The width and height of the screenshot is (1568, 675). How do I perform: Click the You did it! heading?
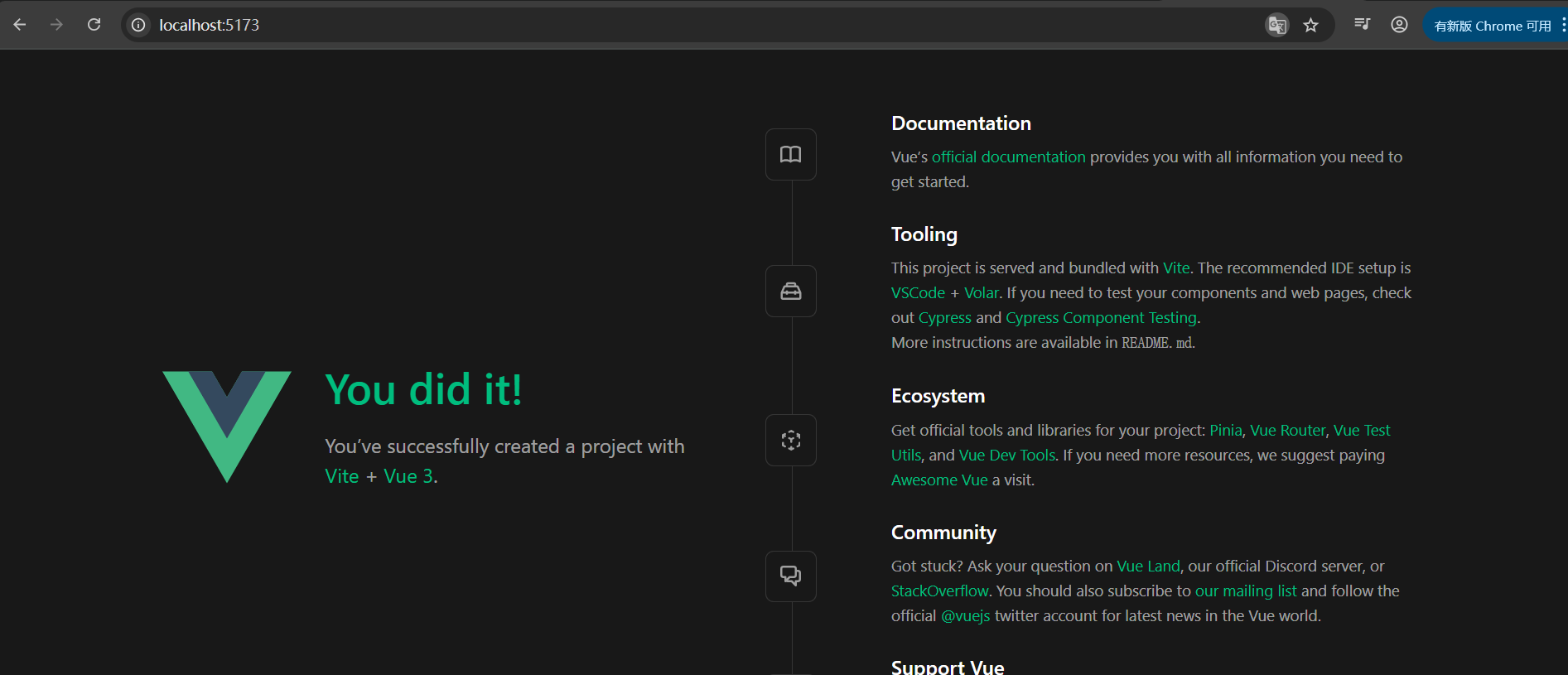(423, 389)
